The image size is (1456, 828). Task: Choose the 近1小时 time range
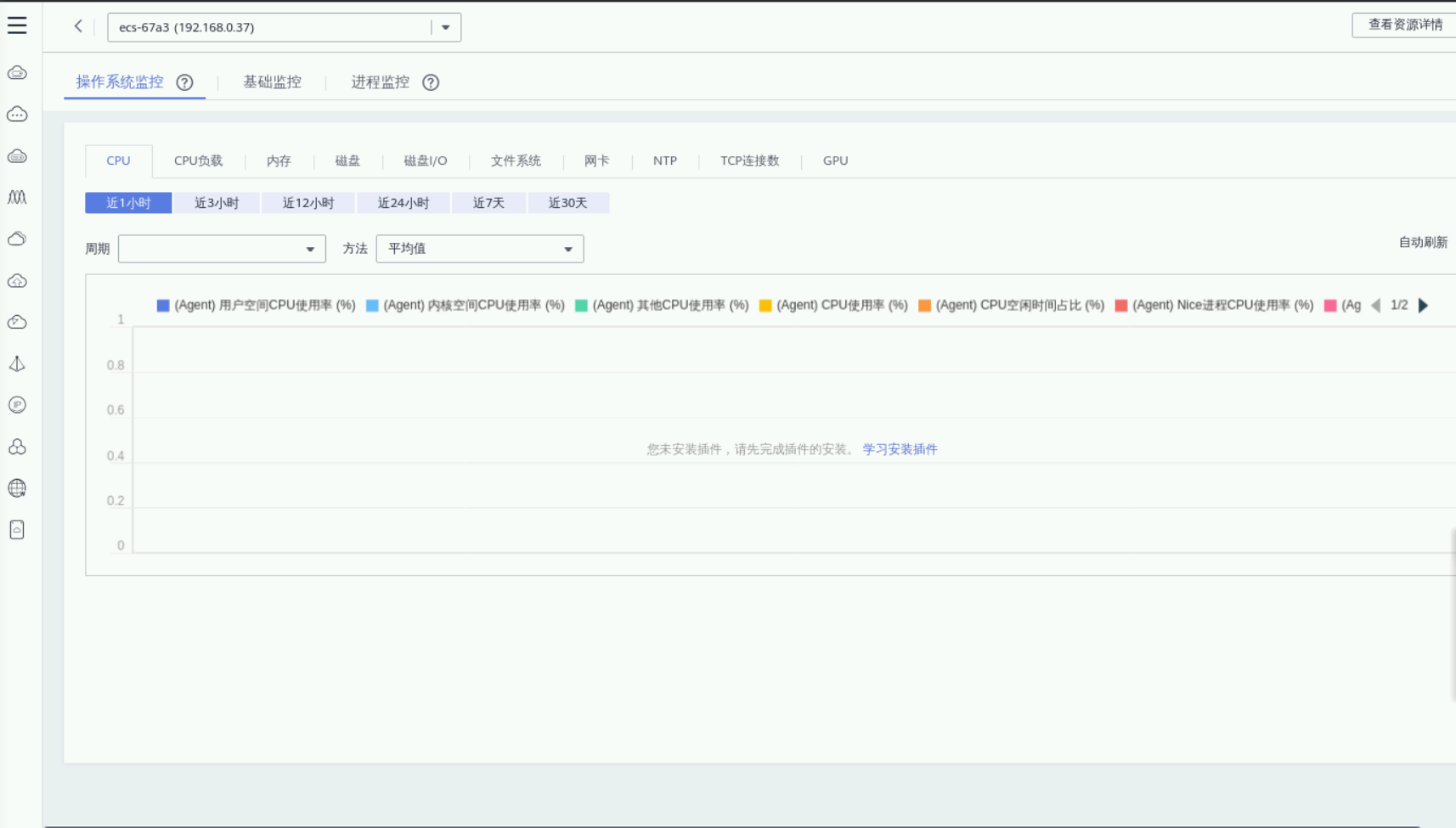point(128,203)
